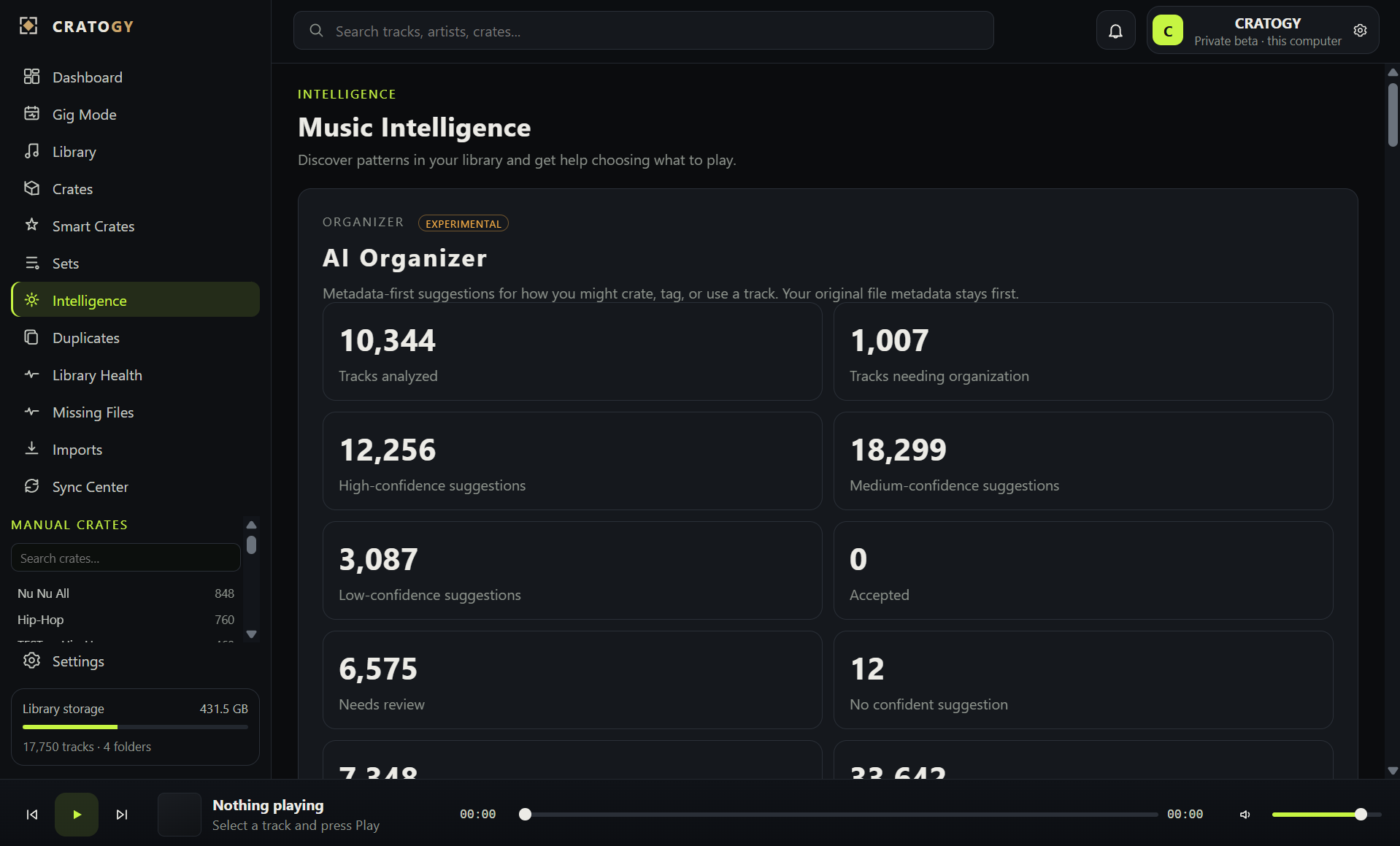This screenshot has height=846, width=1400.
Task: Click the main page vertical scrollbar
Action: [x=1393, y=116]
